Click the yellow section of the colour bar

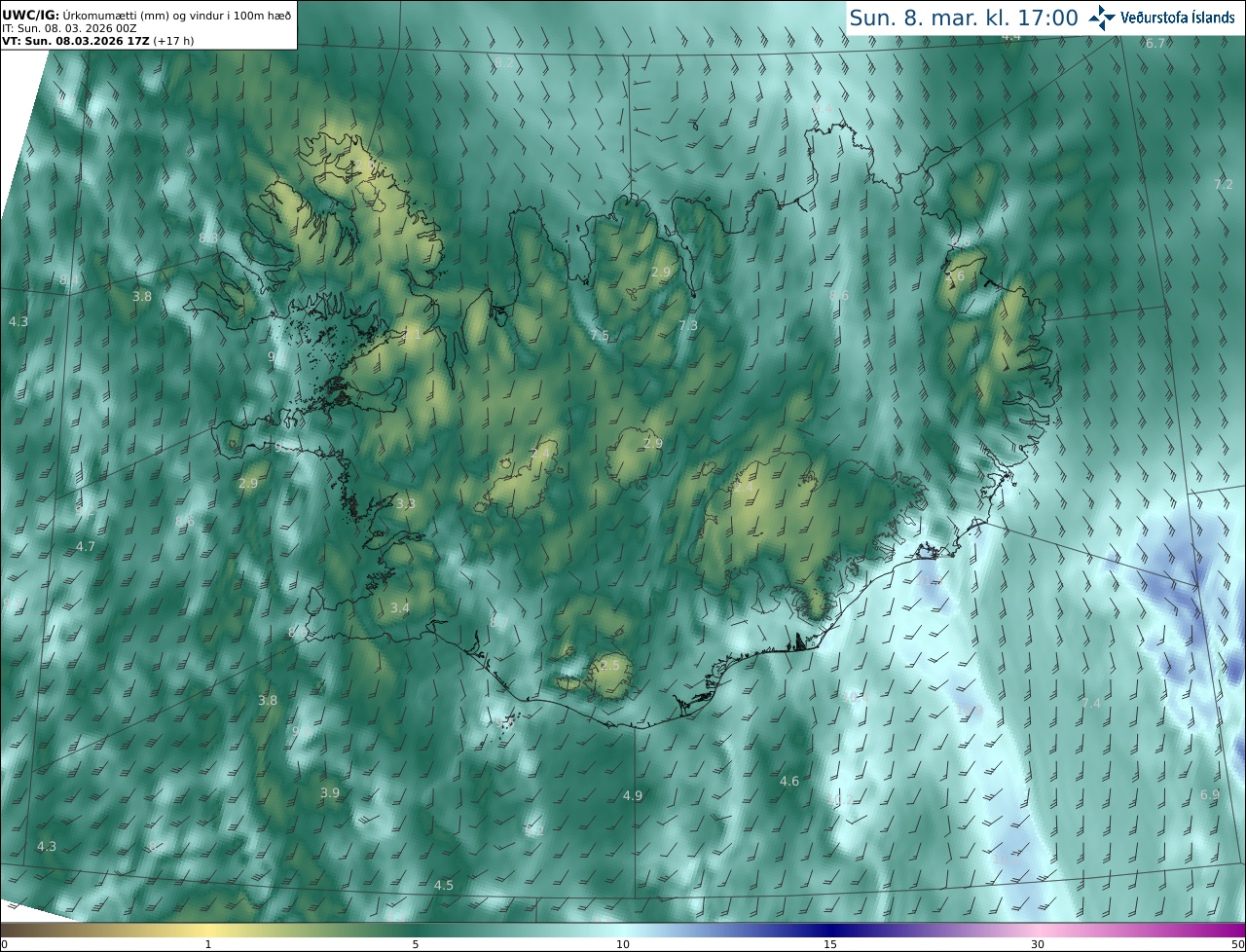point(209,931)
